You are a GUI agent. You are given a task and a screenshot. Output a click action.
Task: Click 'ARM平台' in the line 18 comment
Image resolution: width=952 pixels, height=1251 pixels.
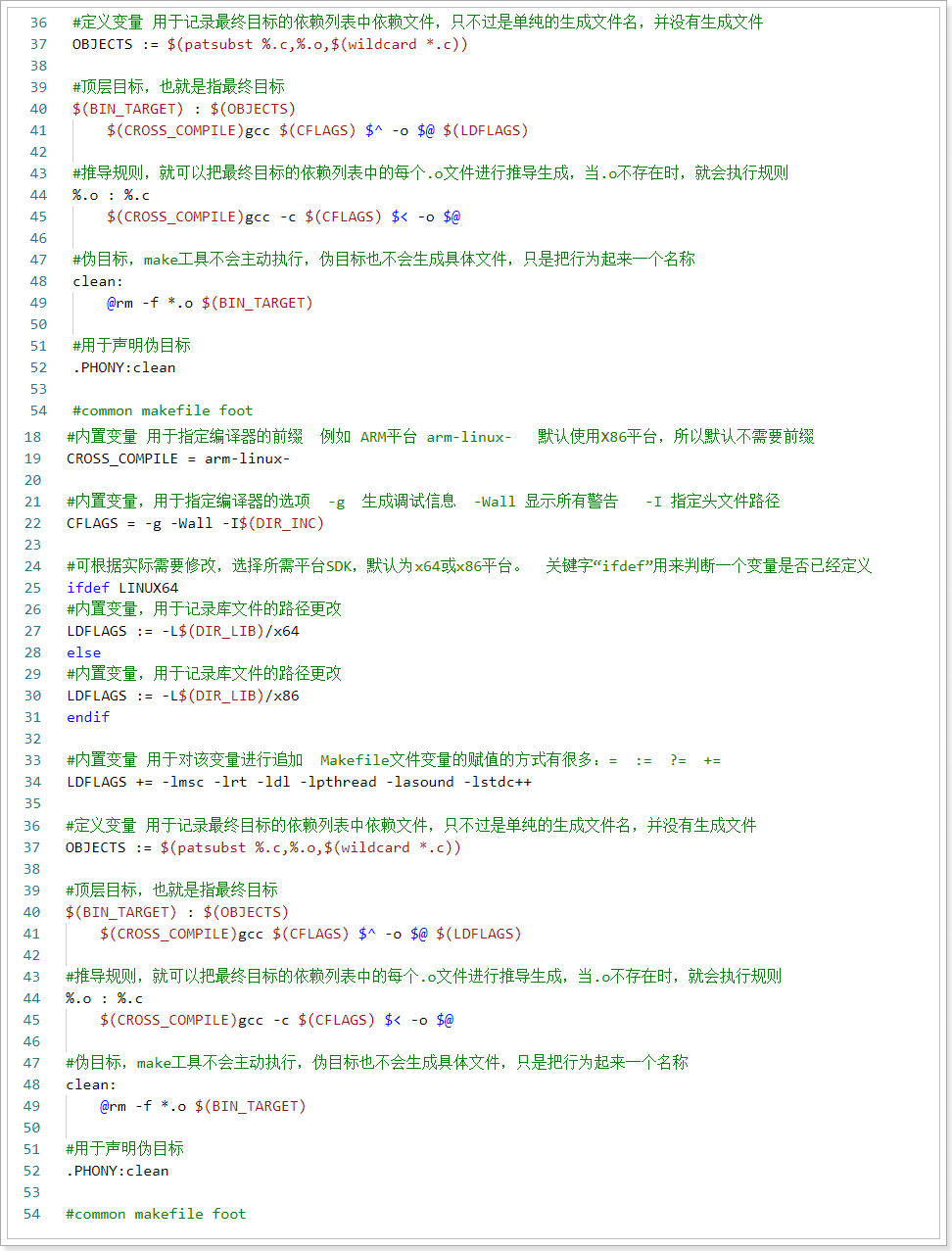click(388, 437)
